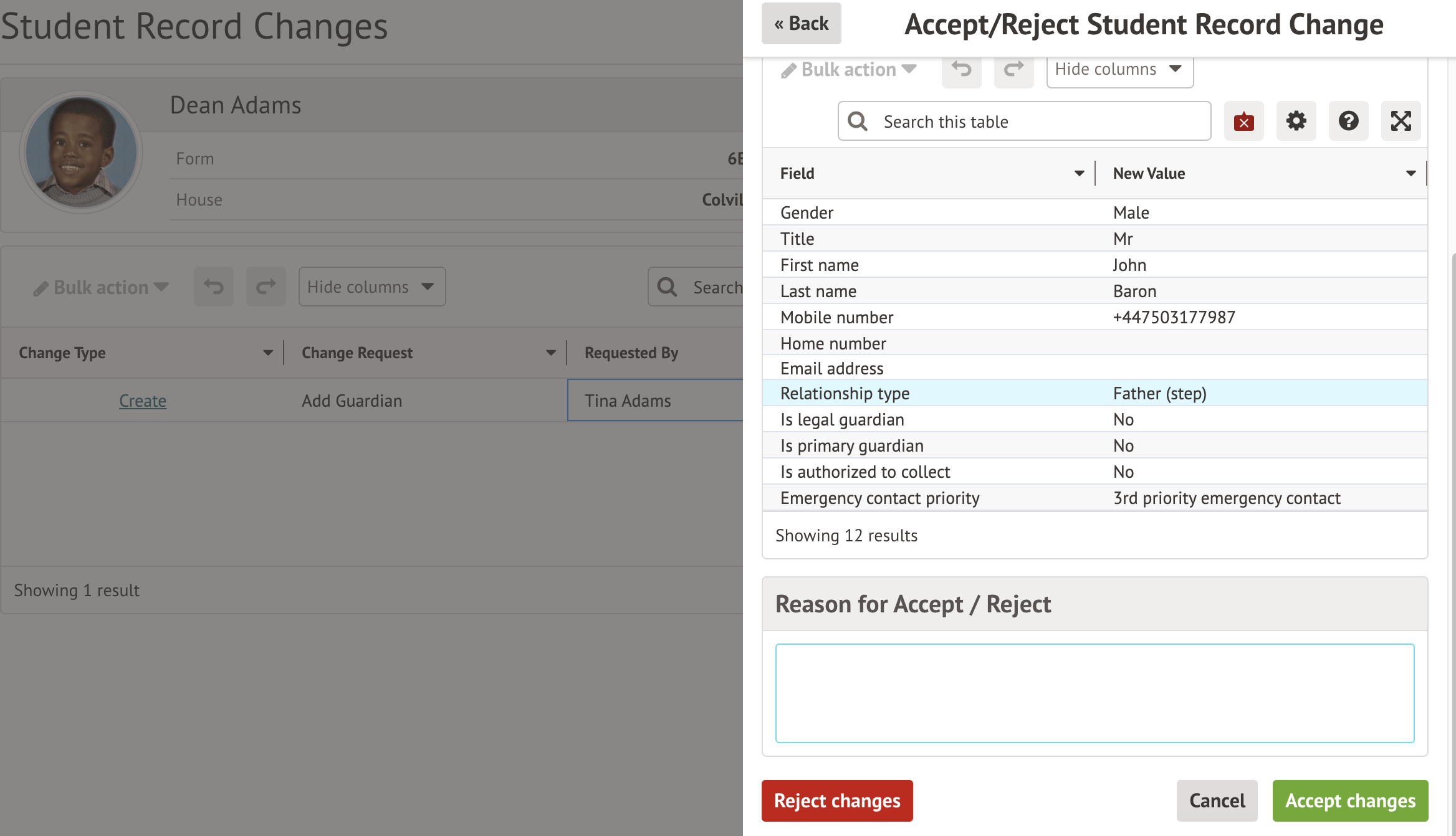
Task: Open the Create change type link
Action: pyautogui.click(x=143, y=401)
